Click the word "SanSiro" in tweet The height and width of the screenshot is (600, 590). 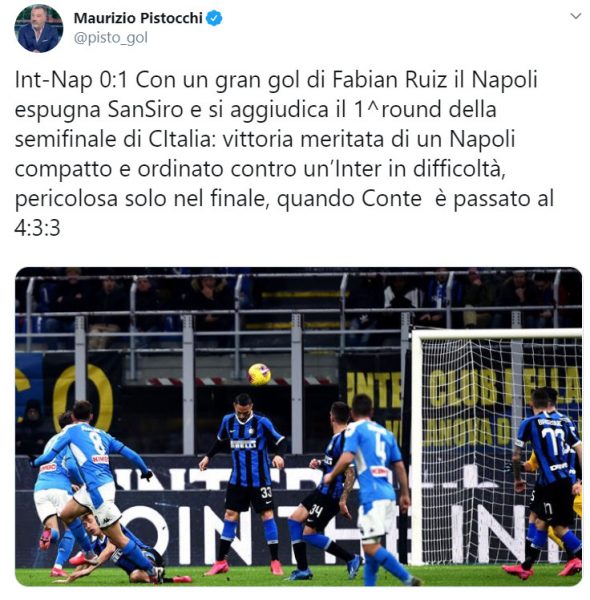click(x=146, y=109)
